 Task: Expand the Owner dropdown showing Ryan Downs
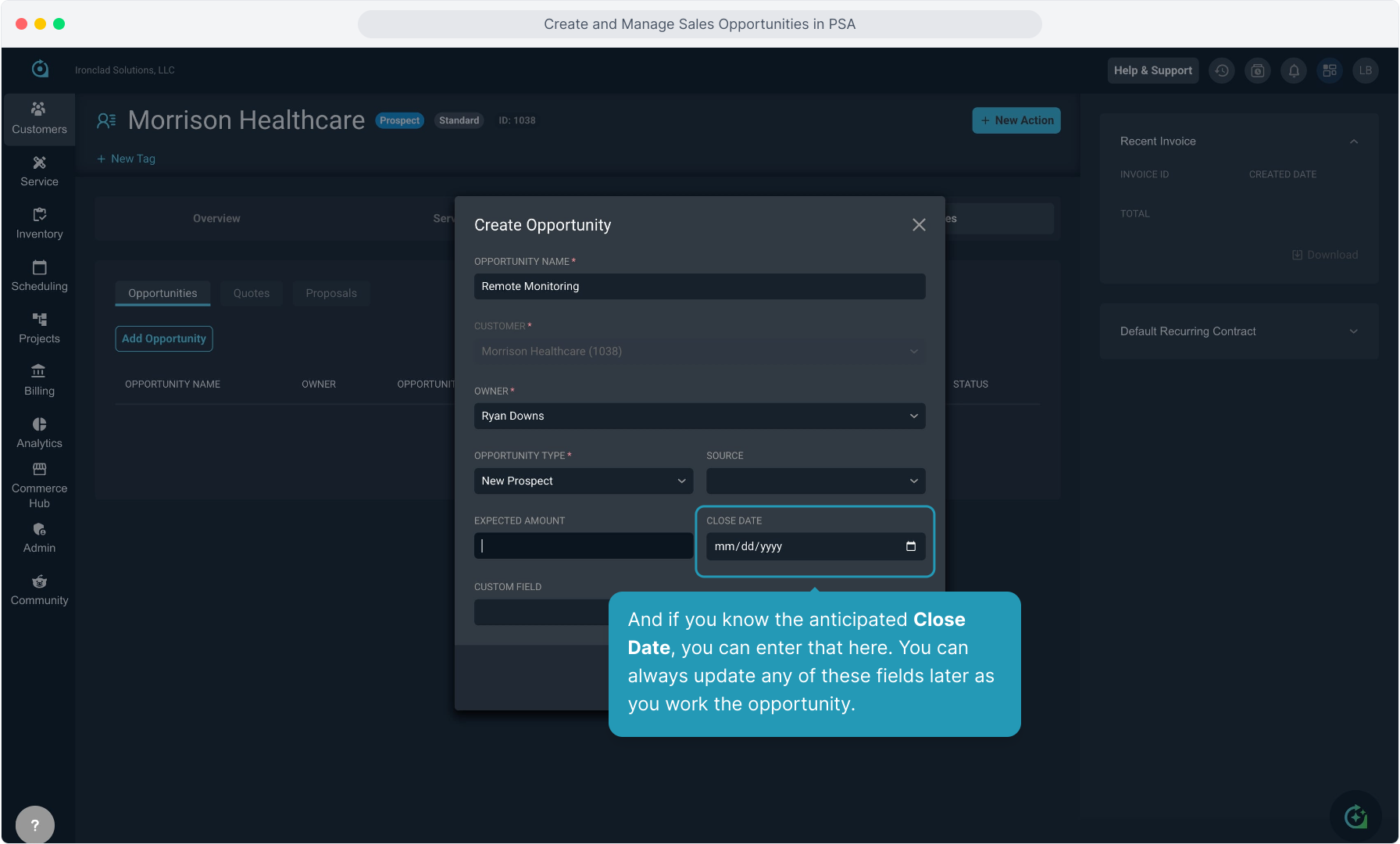700,416
